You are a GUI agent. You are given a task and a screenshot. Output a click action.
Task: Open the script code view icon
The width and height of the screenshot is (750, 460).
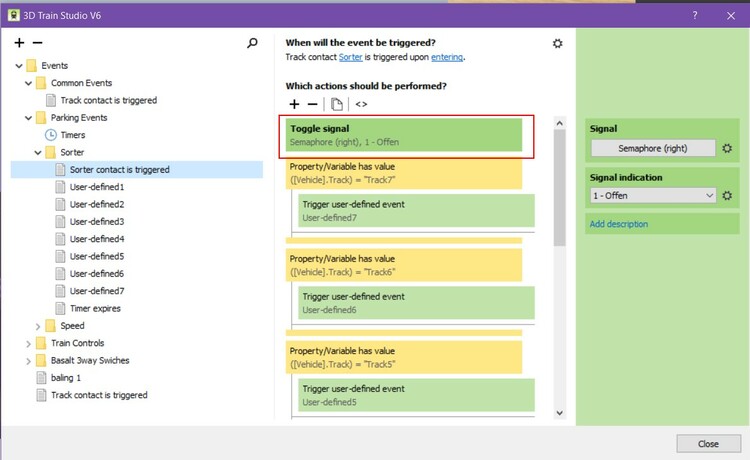pos(361,104)
